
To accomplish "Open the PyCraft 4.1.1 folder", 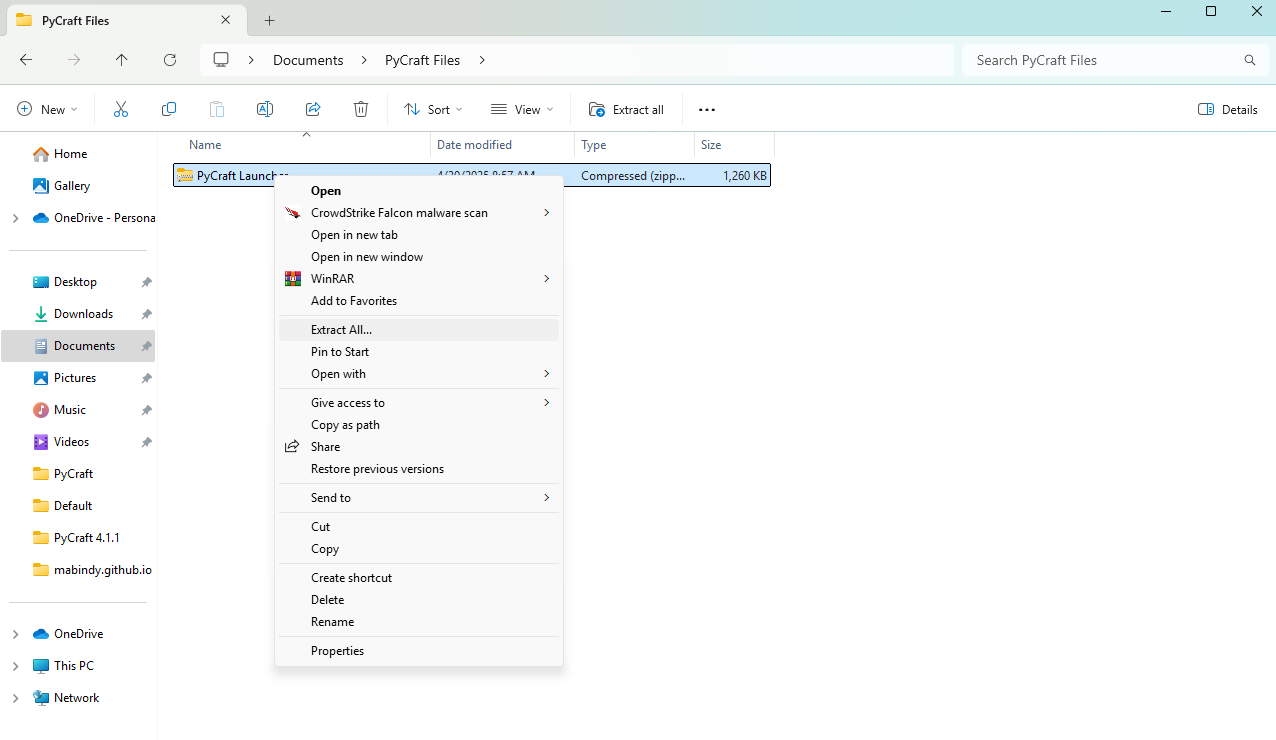I will 78,538.
